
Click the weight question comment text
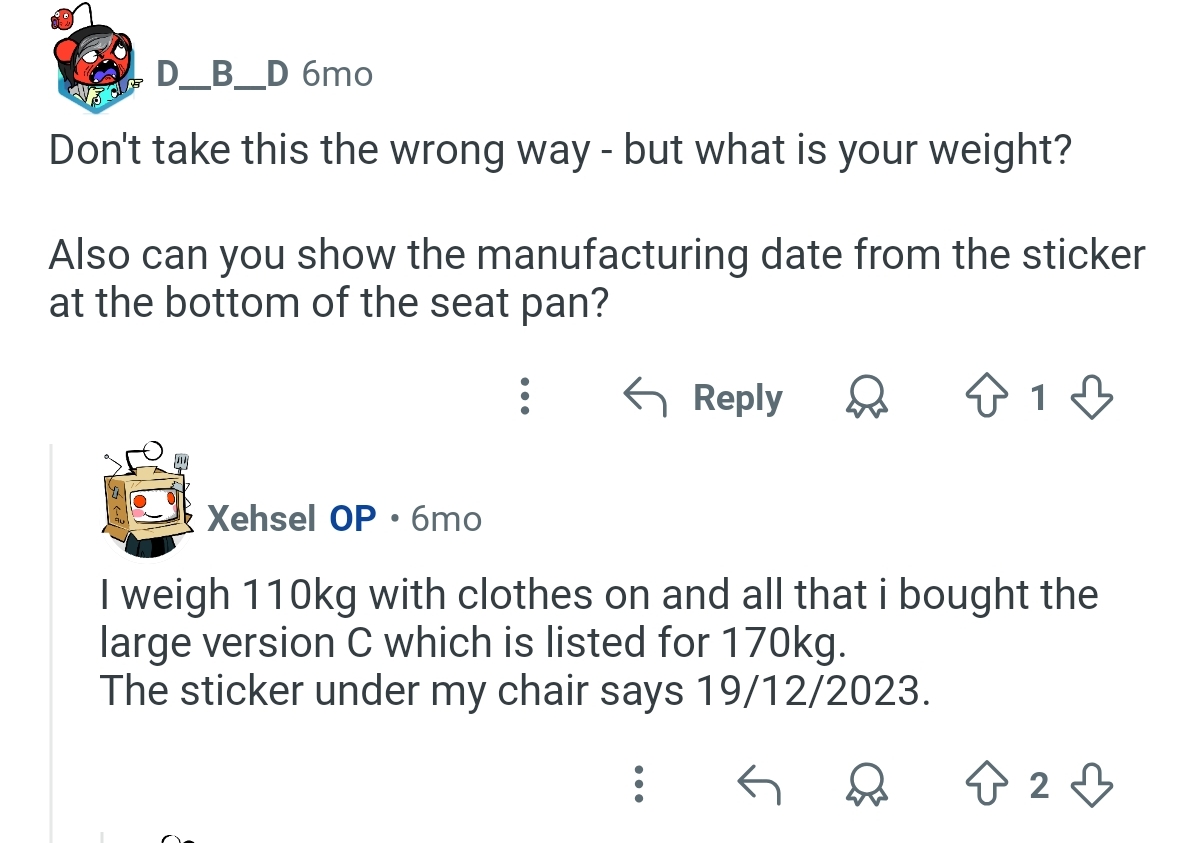[560, 150]
